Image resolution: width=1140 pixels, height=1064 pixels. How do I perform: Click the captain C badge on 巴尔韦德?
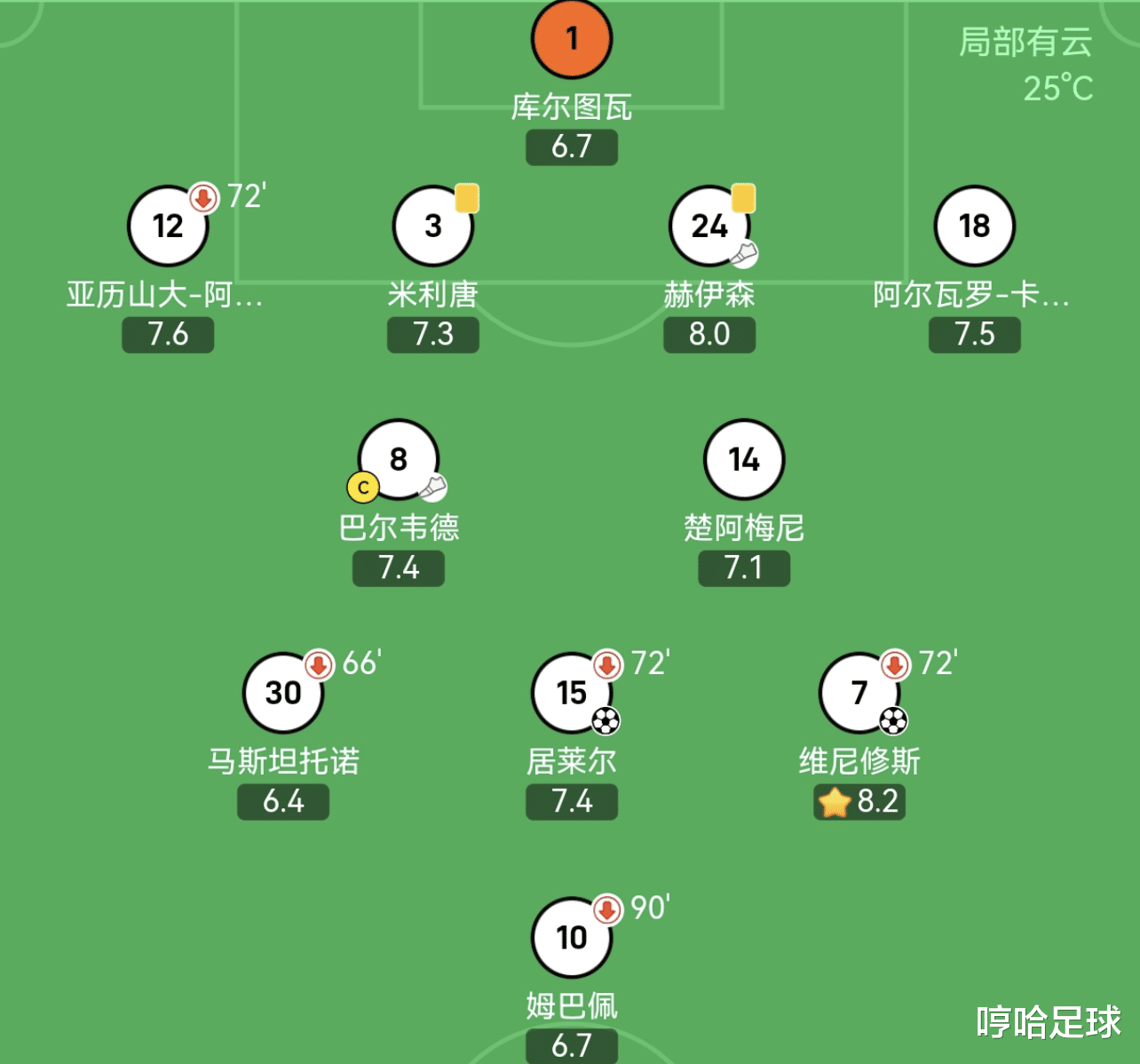pos(363,488)
